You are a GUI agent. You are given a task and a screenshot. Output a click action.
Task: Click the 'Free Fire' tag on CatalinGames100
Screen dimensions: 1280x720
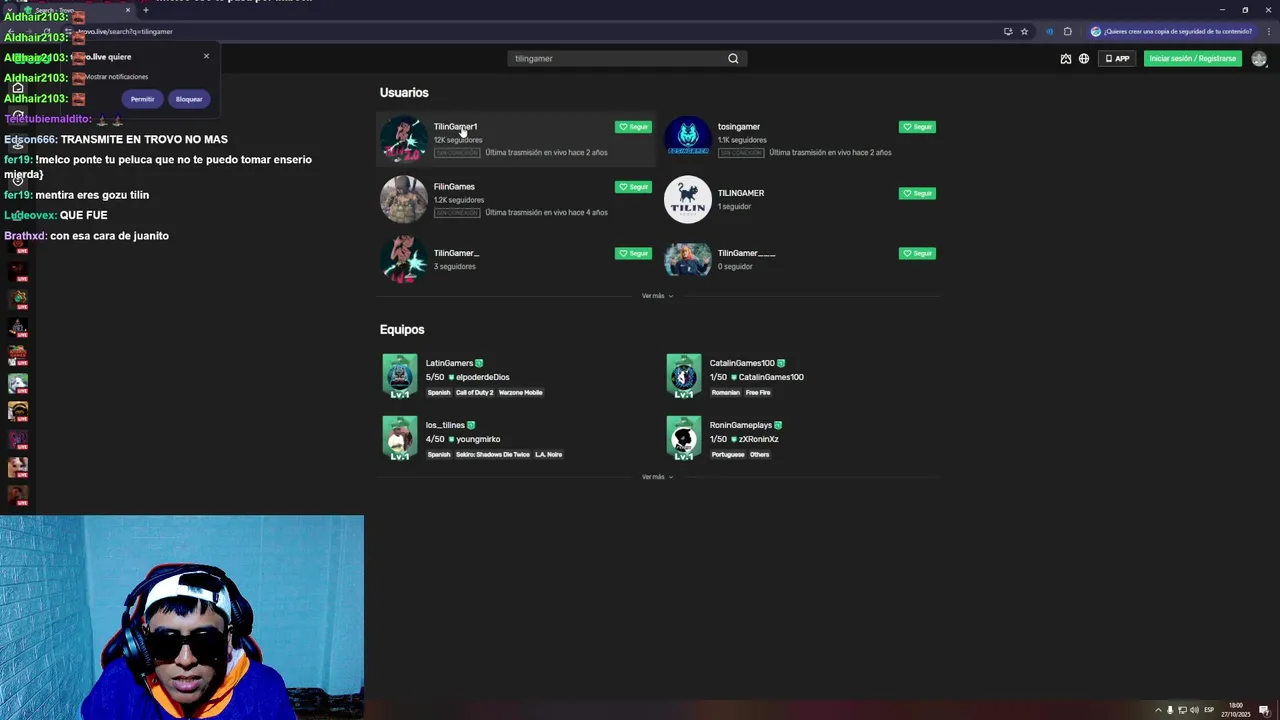click(758, 392)
